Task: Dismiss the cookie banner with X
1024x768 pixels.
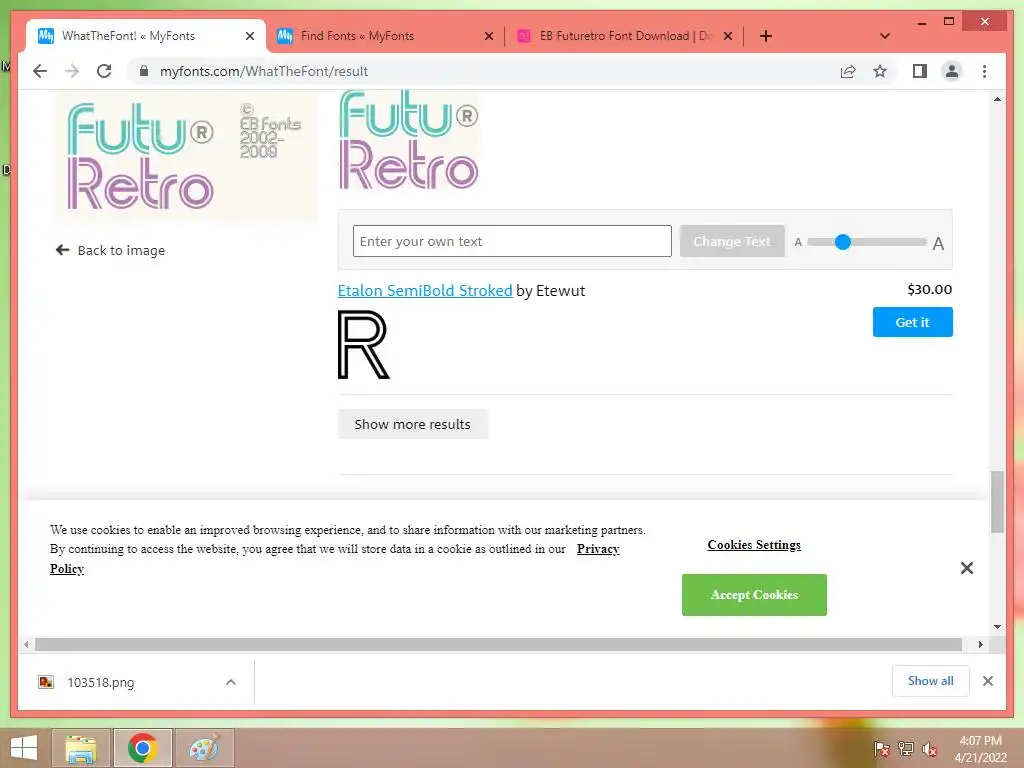Action: click(x=967, y=568)
